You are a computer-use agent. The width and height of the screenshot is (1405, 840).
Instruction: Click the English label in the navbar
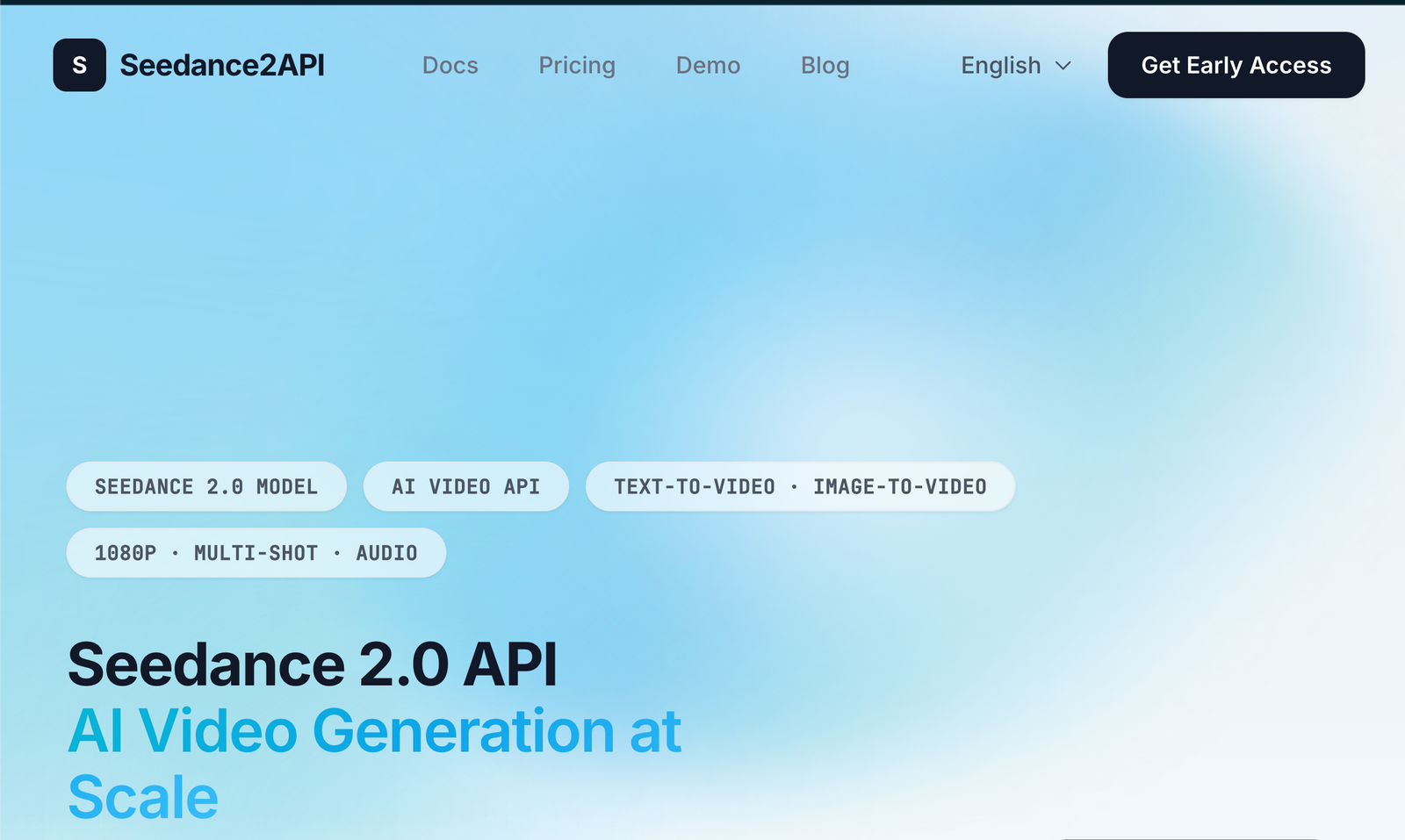pos(1000,65)
